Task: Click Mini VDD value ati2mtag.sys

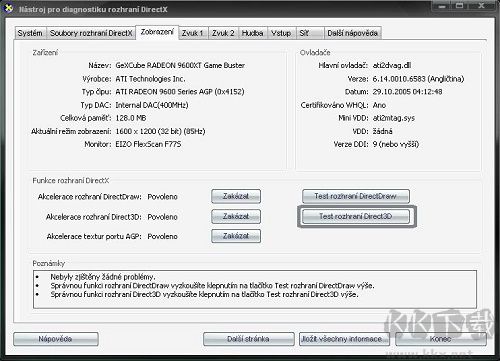Action: tap(394, 118)
